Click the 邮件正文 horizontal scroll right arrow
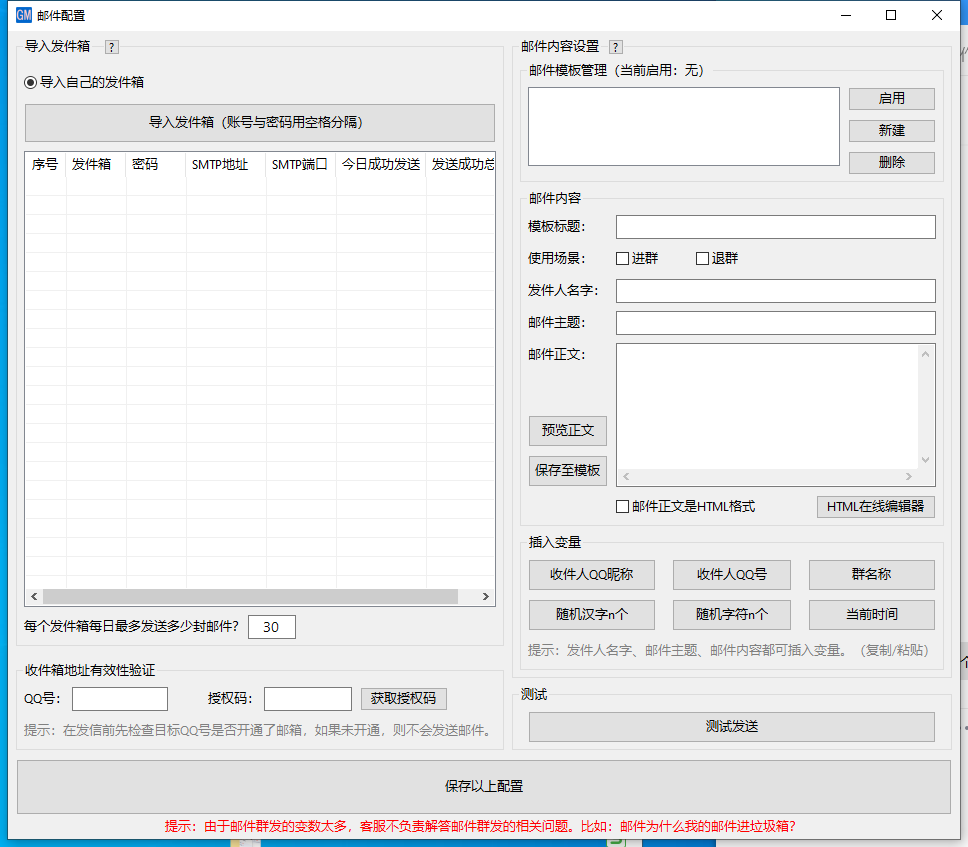This screenshot has width=968, height=847. 909,477
